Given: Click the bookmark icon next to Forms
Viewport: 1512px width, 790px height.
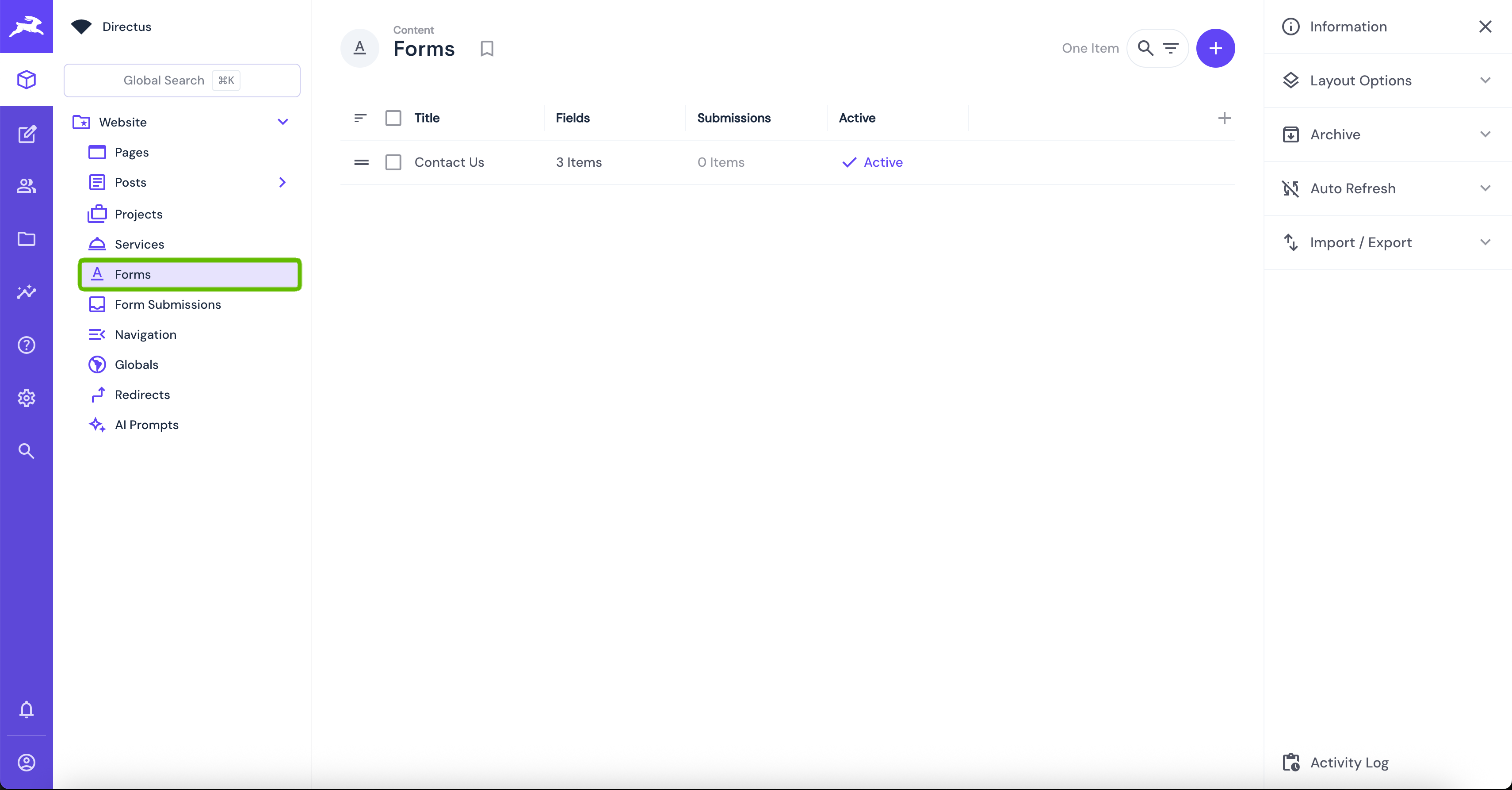Looking at the screenshot, I should (x=487, y=48).
